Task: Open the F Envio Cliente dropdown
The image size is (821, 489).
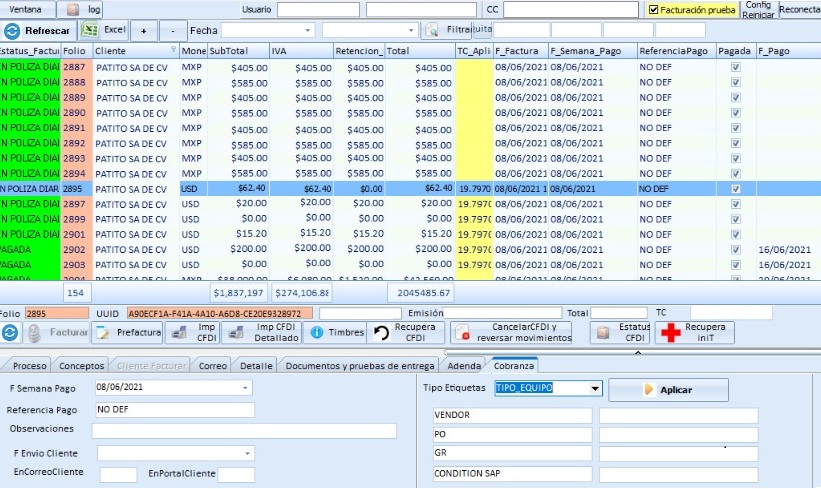Action: (247, 453)
